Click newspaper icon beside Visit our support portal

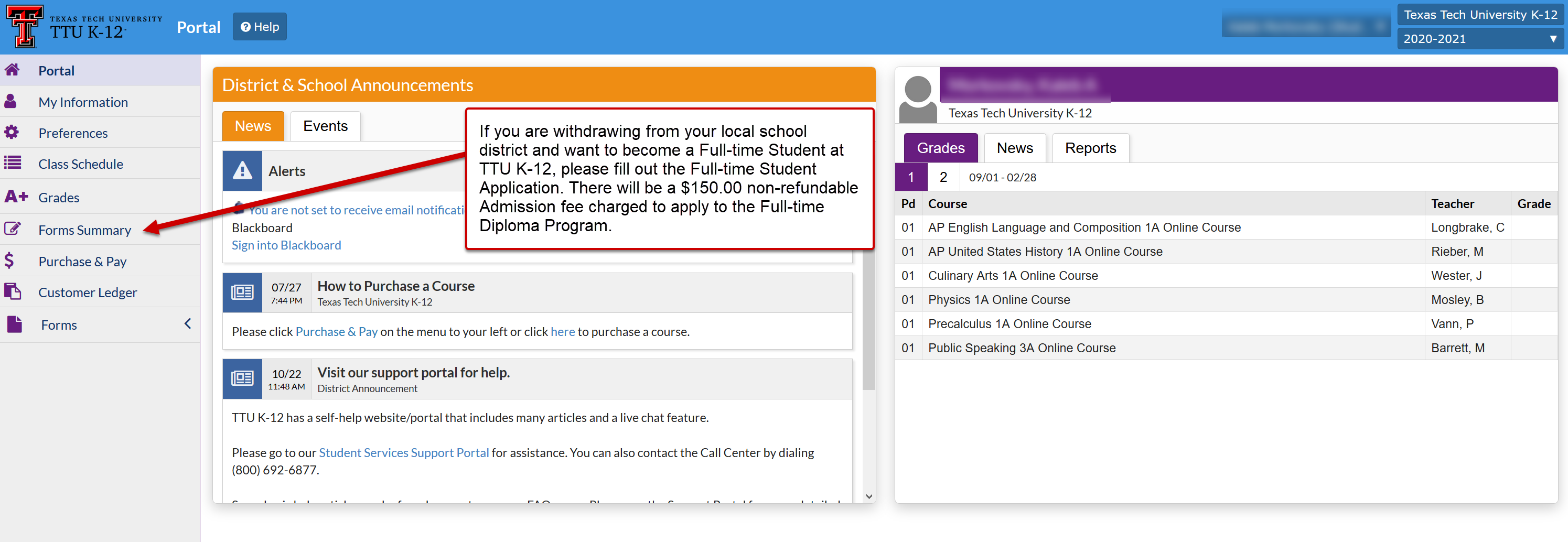(x=242, y=378)
